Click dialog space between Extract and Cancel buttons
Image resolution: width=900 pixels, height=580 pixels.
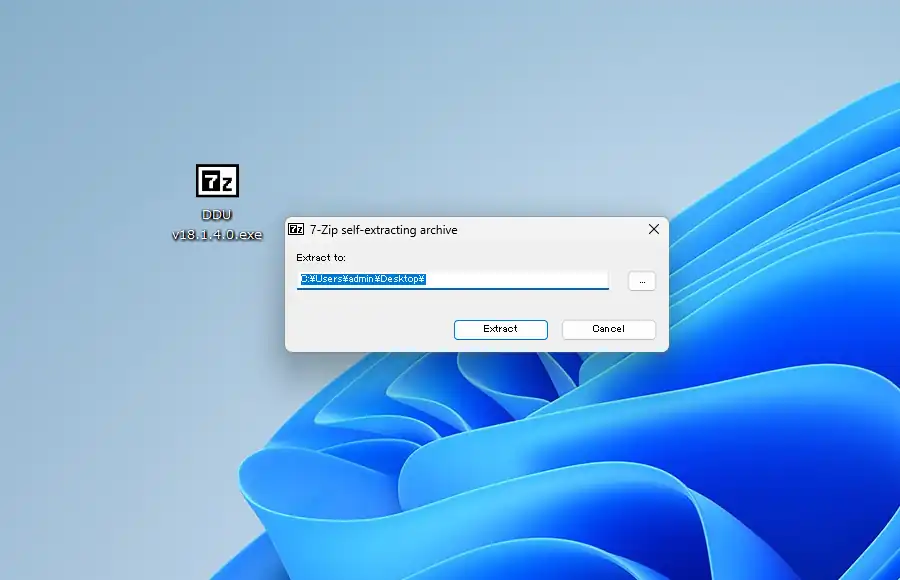(x=555, y=329)
